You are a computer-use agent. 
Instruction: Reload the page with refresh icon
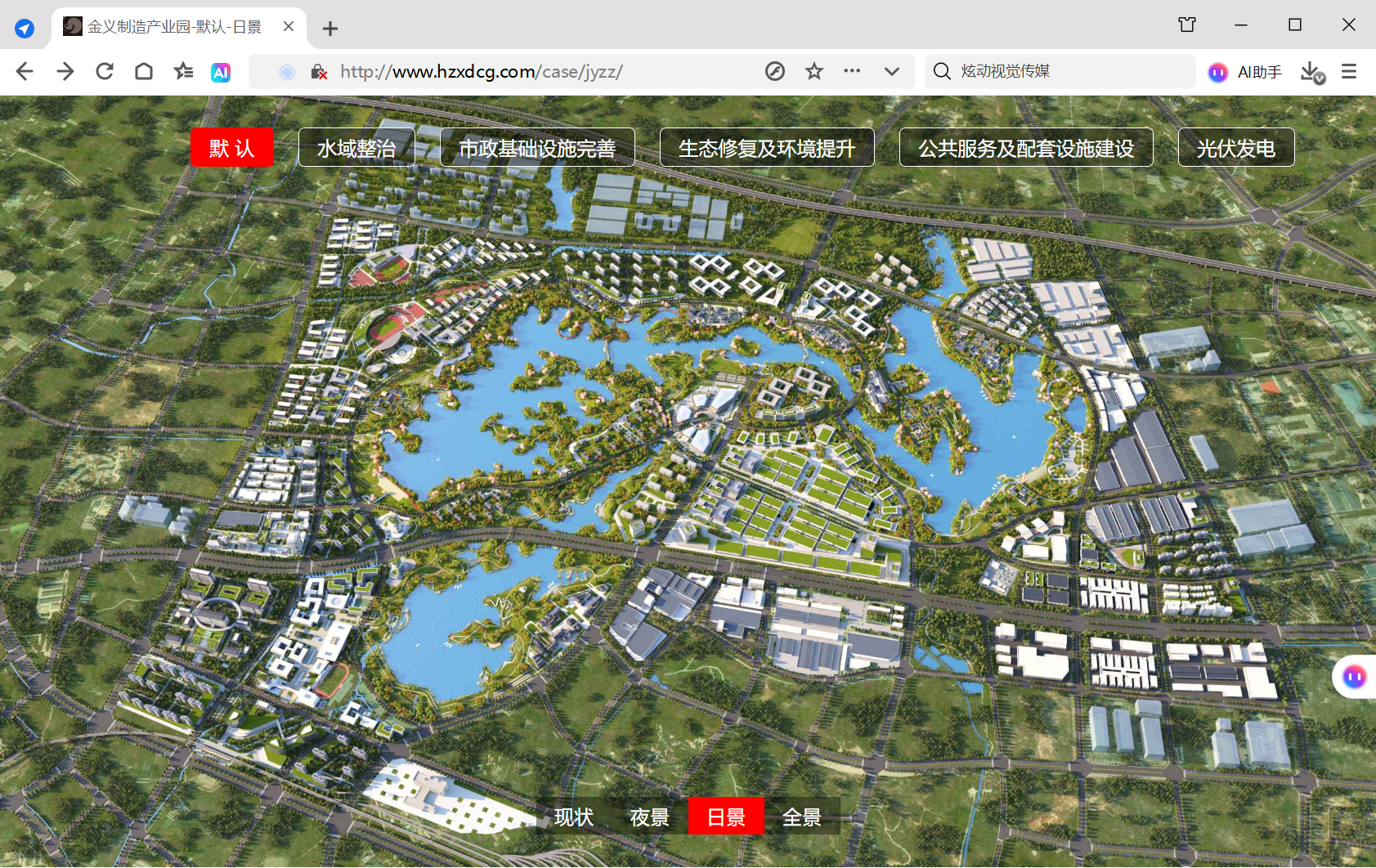105,72
